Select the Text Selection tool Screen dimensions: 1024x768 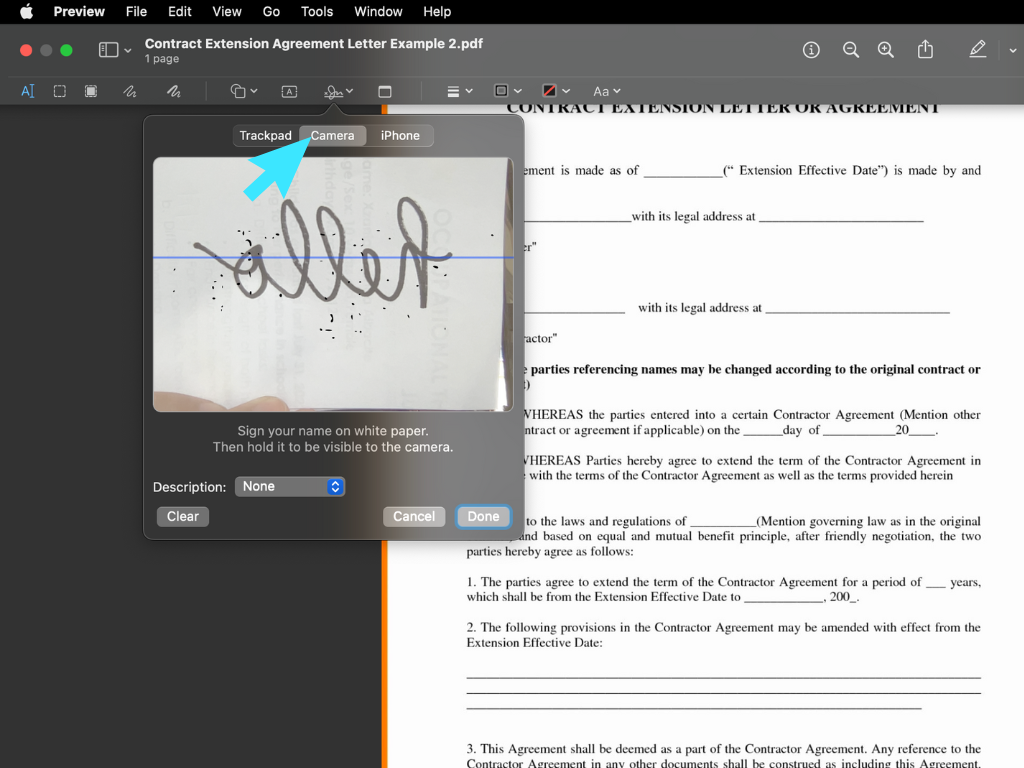click(27, 91)
